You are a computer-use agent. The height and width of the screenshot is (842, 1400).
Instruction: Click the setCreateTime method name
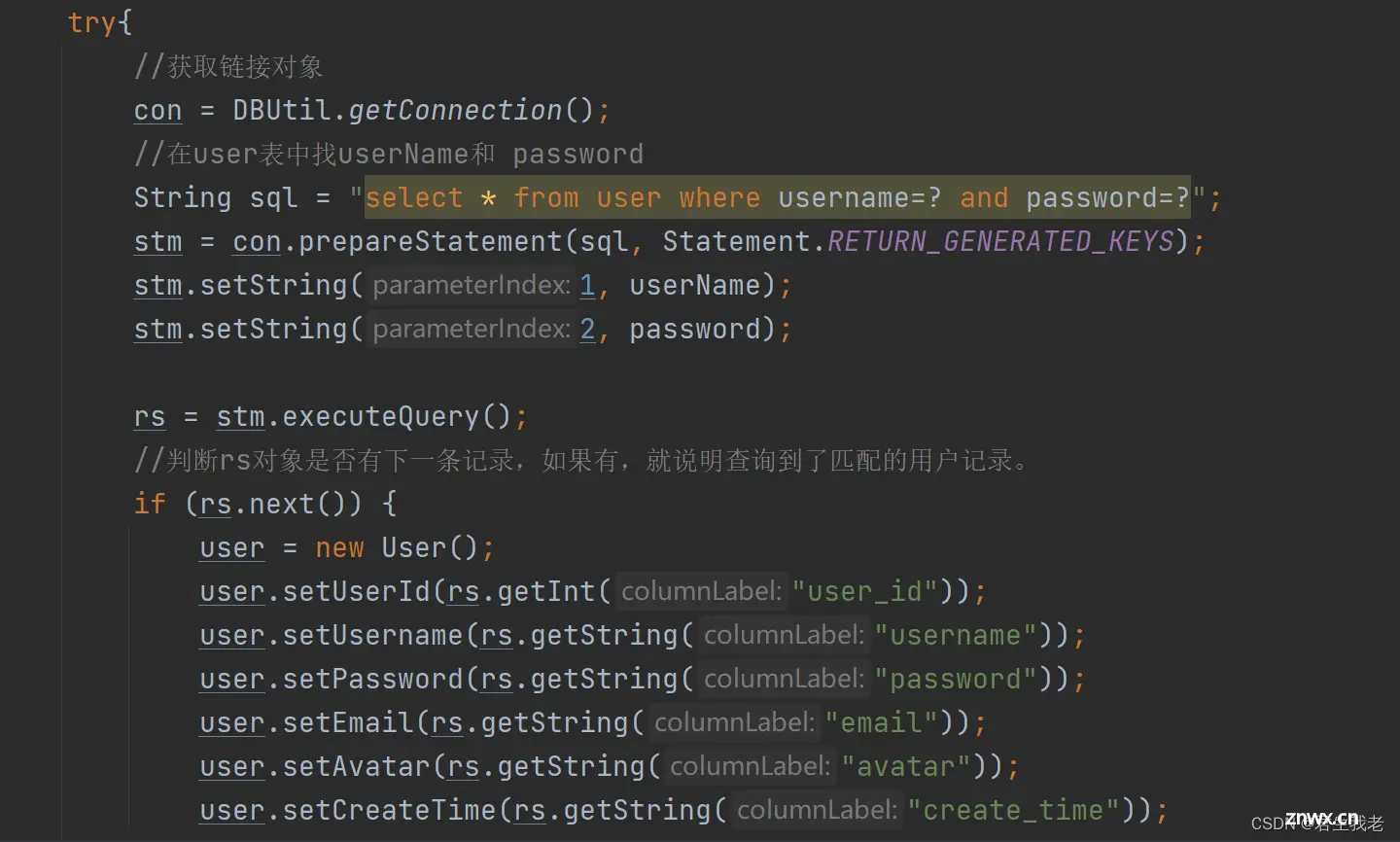click(389, 810)
